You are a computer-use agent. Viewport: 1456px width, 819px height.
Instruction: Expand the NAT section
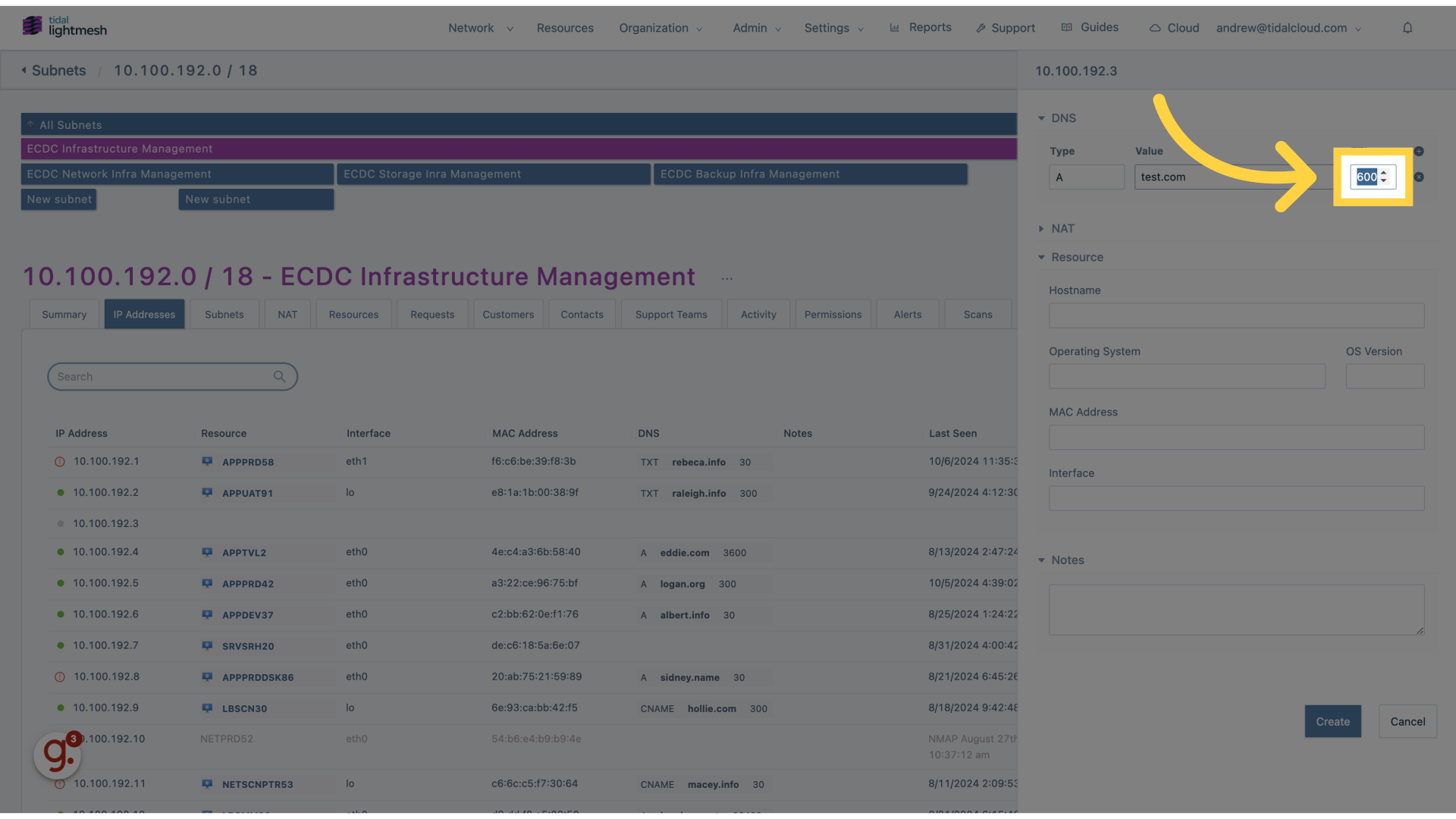pos(1041,228)
